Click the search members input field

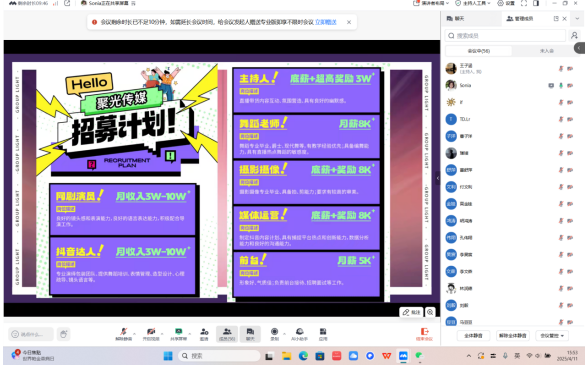click(505, 36)
